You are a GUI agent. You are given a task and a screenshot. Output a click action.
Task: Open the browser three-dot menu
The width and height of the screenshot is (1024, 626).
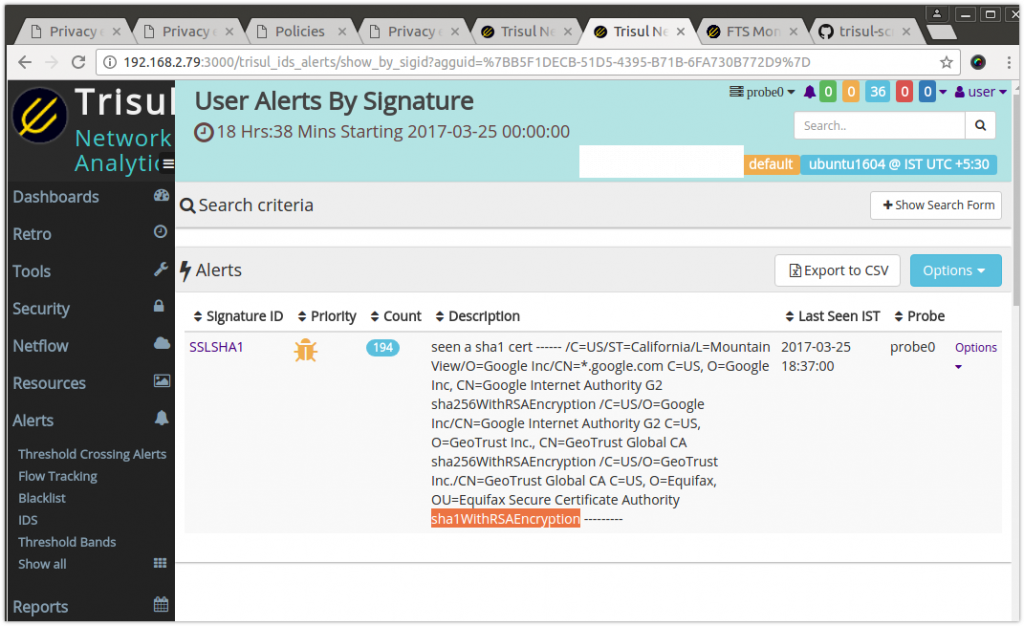[1009, 62]
